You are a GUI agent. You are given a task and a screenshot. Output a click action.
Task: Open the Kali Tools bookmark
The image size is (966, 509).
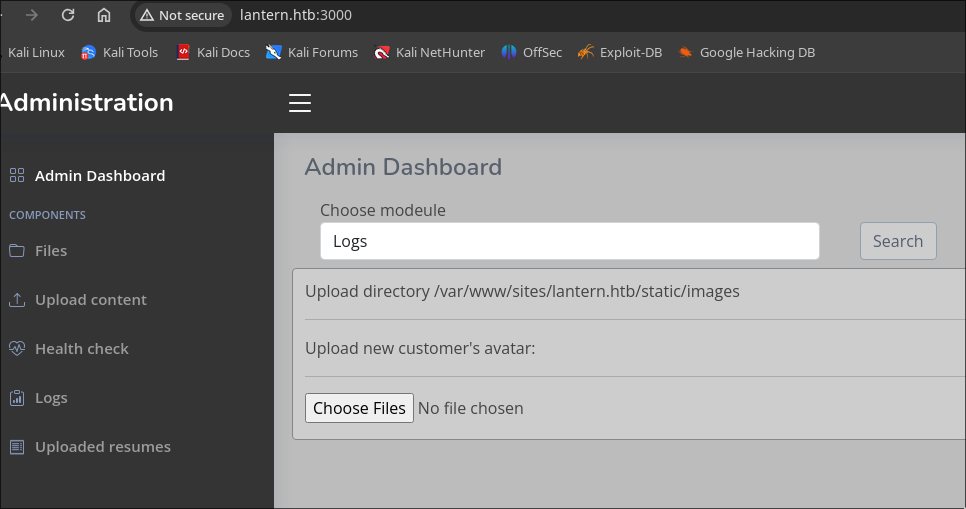coord(120,52)
